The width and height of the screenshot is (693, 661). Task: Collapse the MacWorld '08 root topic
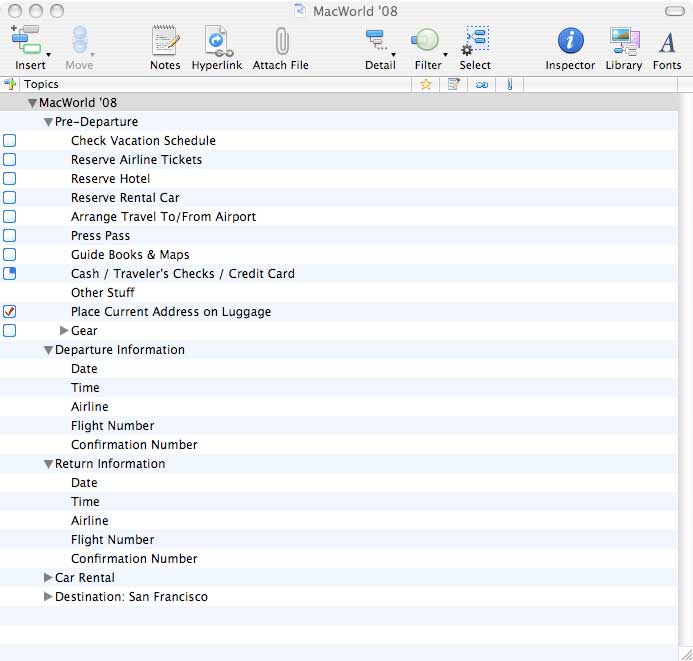[32, 103]
